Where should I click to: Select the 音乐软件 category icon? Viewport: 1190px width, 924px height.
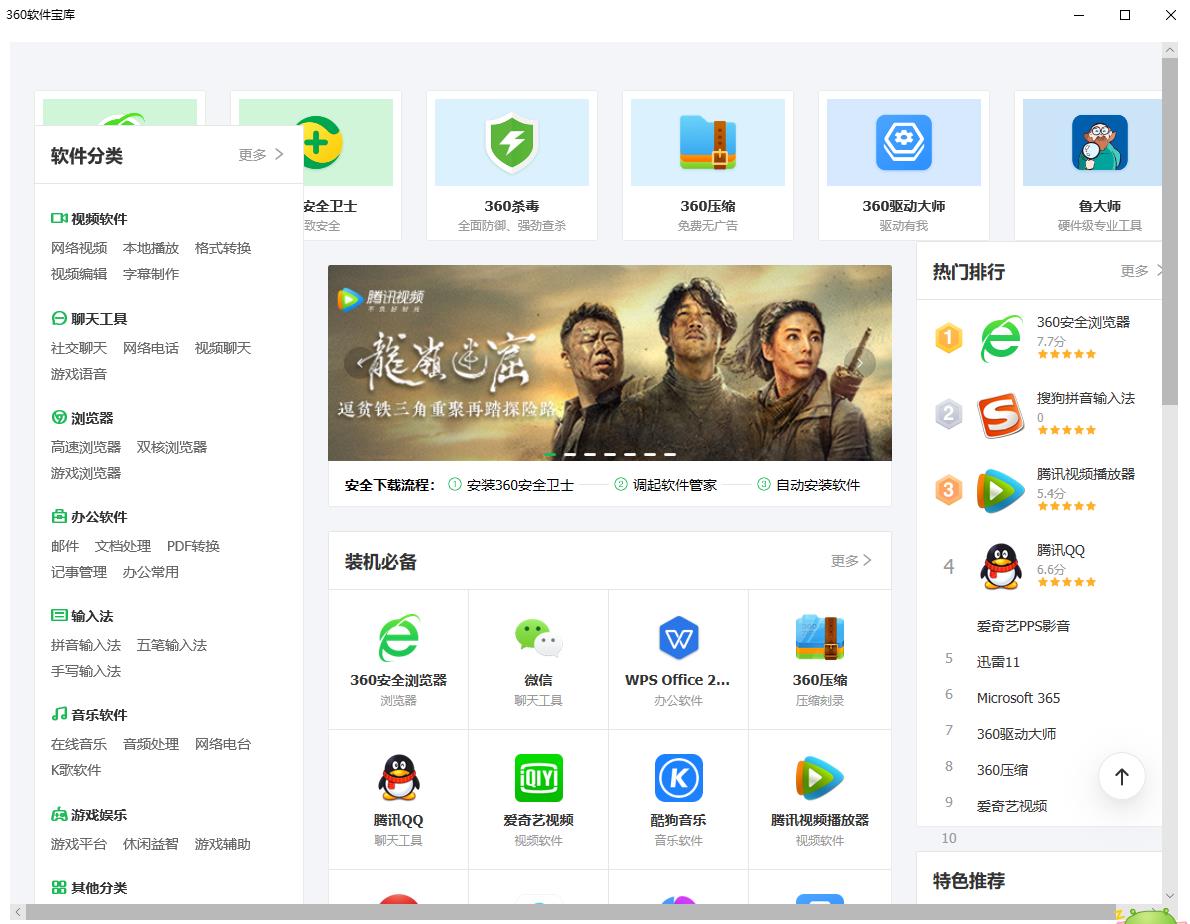click(58, 714)
